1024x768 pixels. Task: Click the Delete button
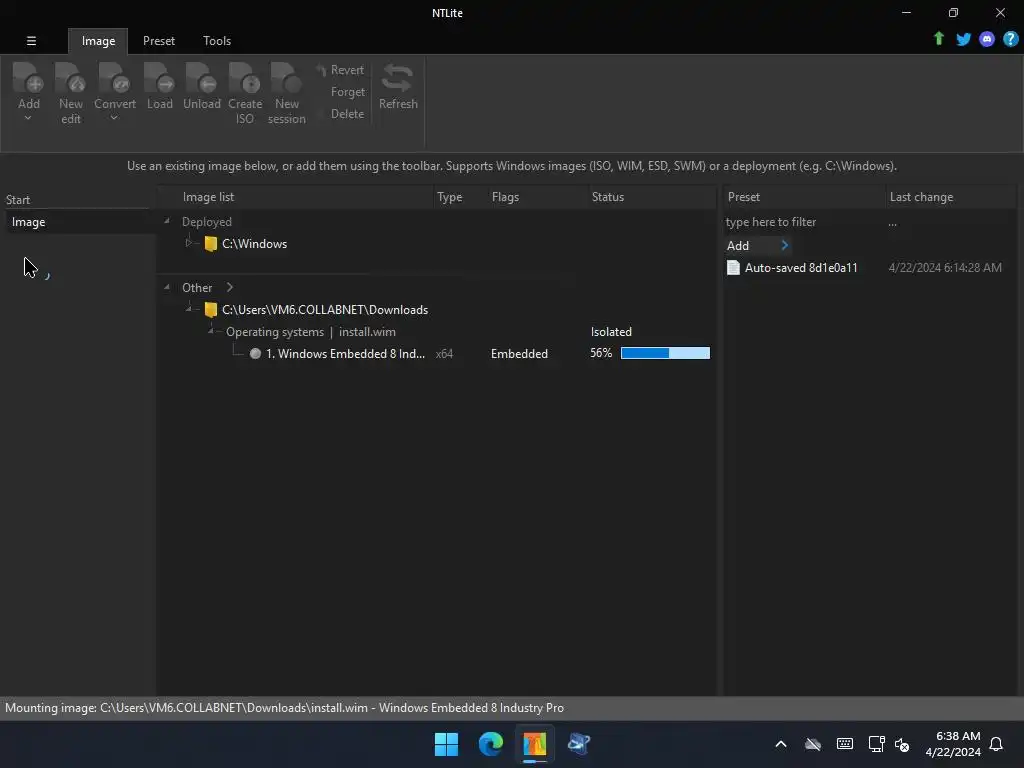[x=347, y=114]
